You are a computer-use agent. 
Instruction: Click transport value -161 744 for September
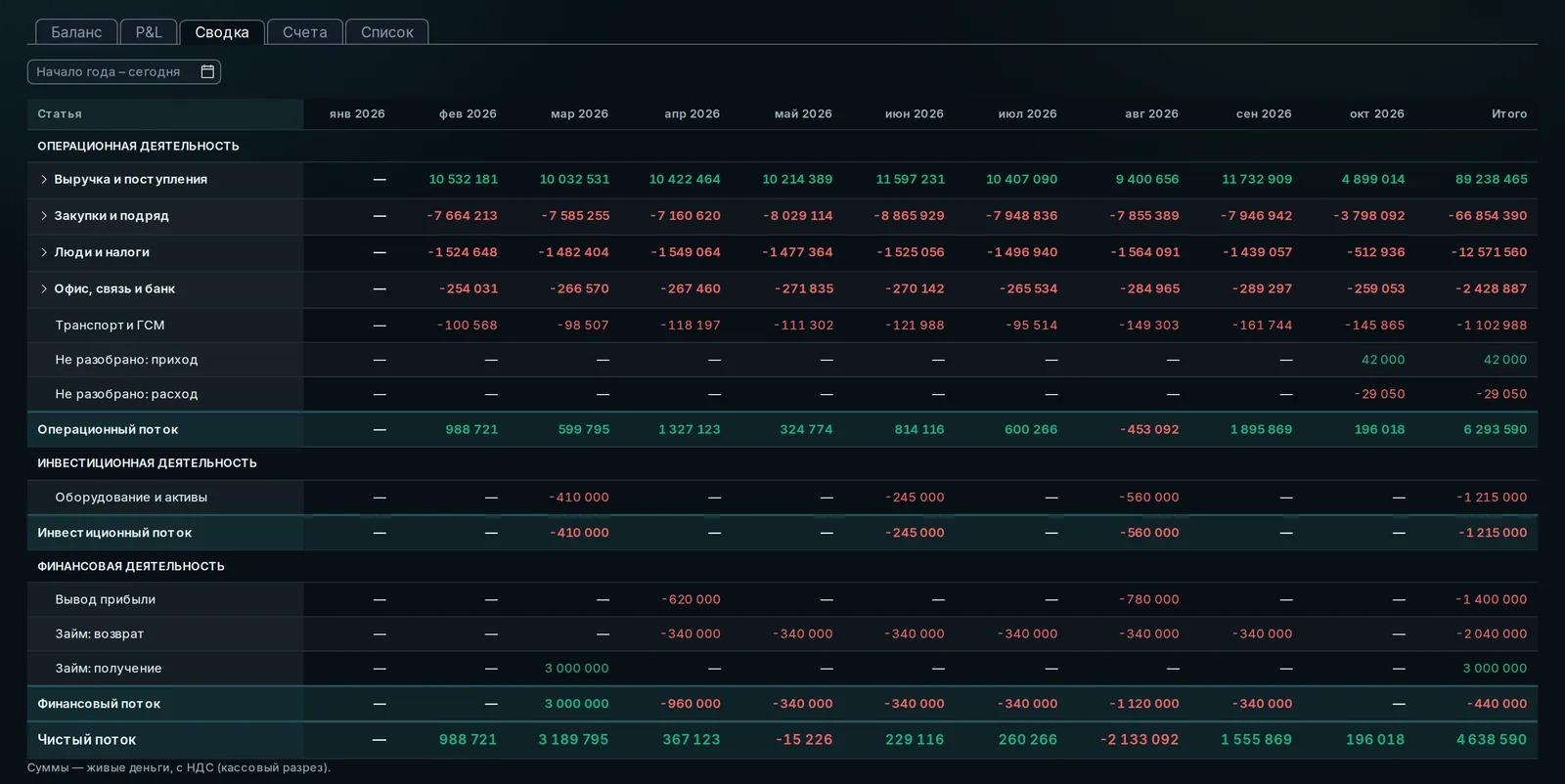pos(1261,326)
